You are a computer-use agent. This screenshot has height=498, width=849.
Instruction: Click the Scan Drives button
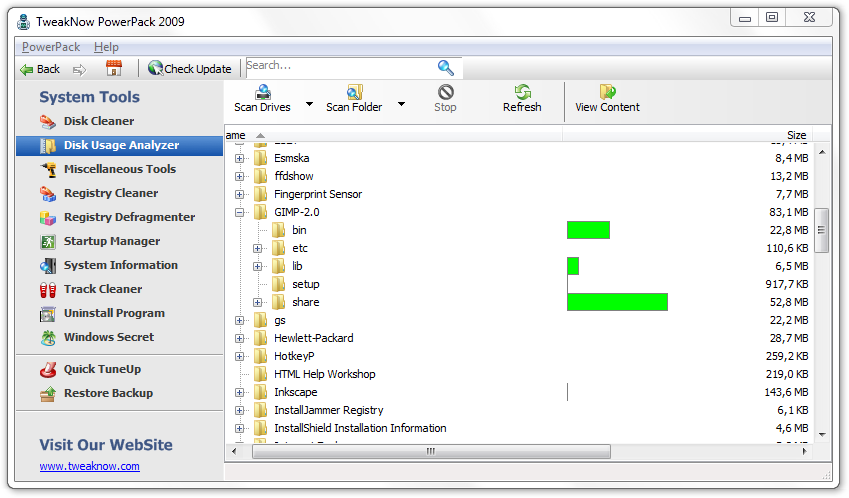click(x=263, y=99)
